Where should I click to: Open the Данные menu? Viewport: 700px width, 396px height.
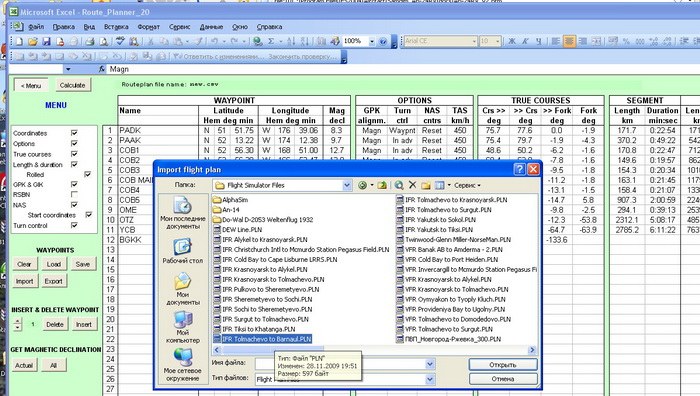(211, 27)
